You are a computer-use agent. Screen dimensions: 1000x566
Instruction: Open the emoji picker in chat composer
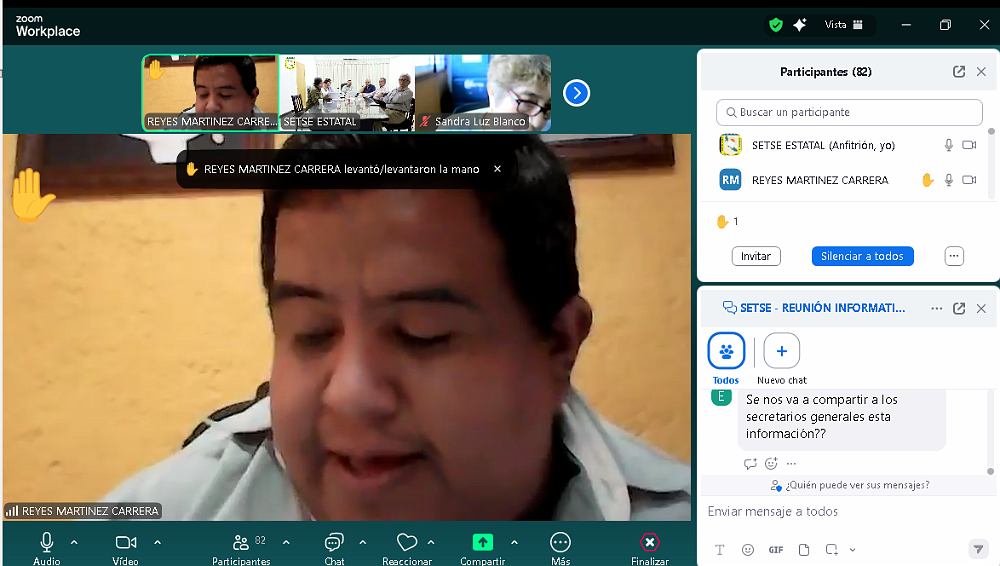pos(748,550)
